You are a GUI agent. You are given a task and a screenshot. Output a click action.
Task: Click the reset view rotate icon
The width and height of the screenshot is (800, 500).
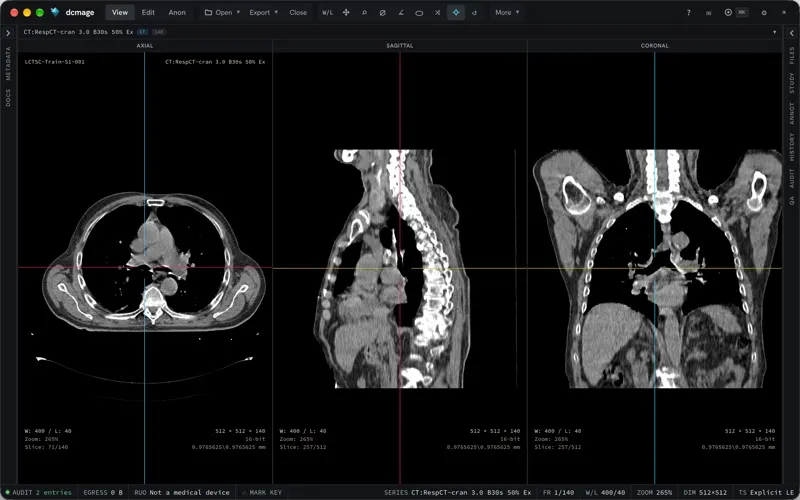pos(474,12)
